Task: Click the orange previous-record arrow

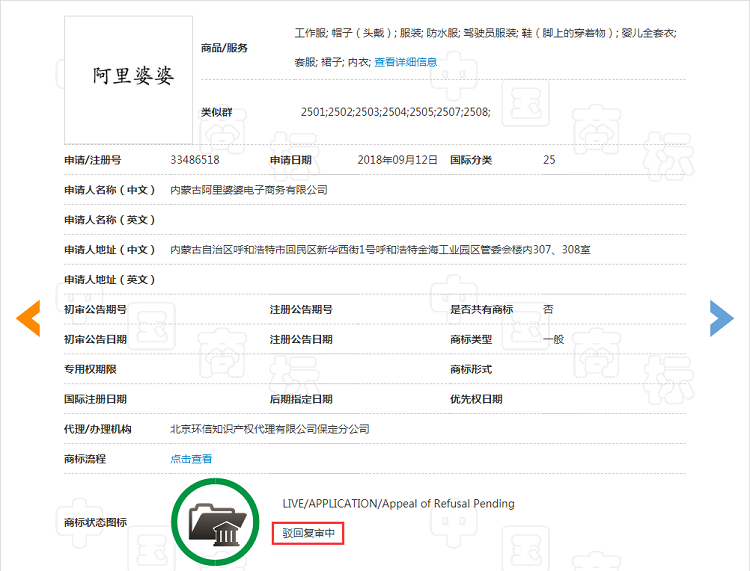Action: pos(28,317)
